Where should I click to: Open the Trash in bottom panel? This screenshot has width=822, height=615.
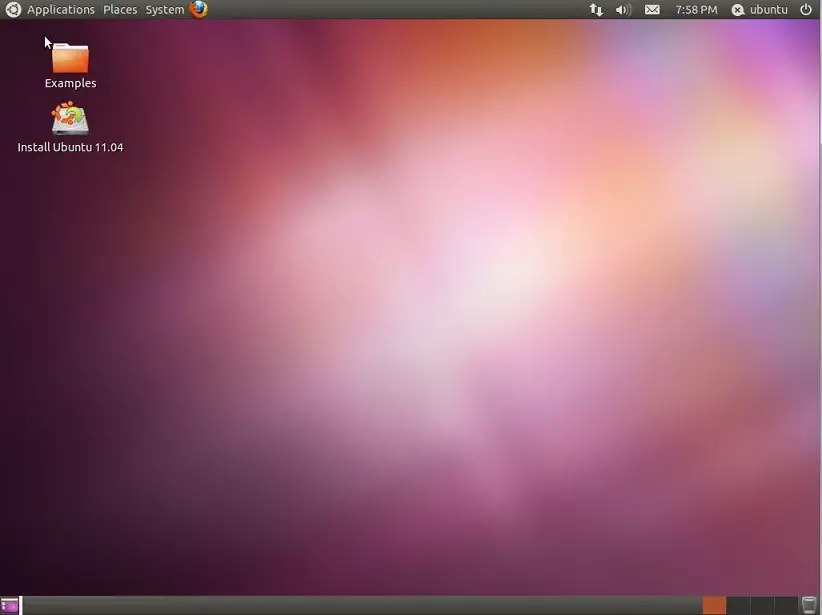(809, 605)
